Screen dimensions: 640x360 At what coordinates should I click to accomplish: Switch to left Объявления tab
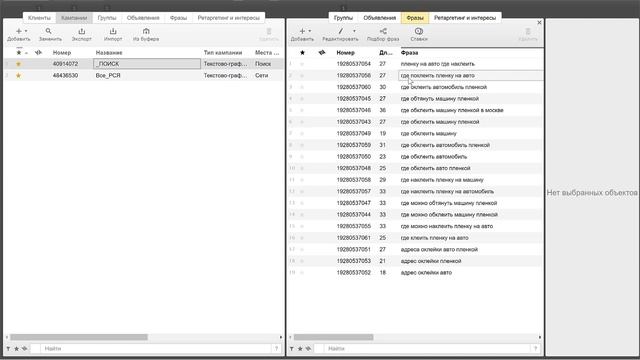click(x=143, y=18)
